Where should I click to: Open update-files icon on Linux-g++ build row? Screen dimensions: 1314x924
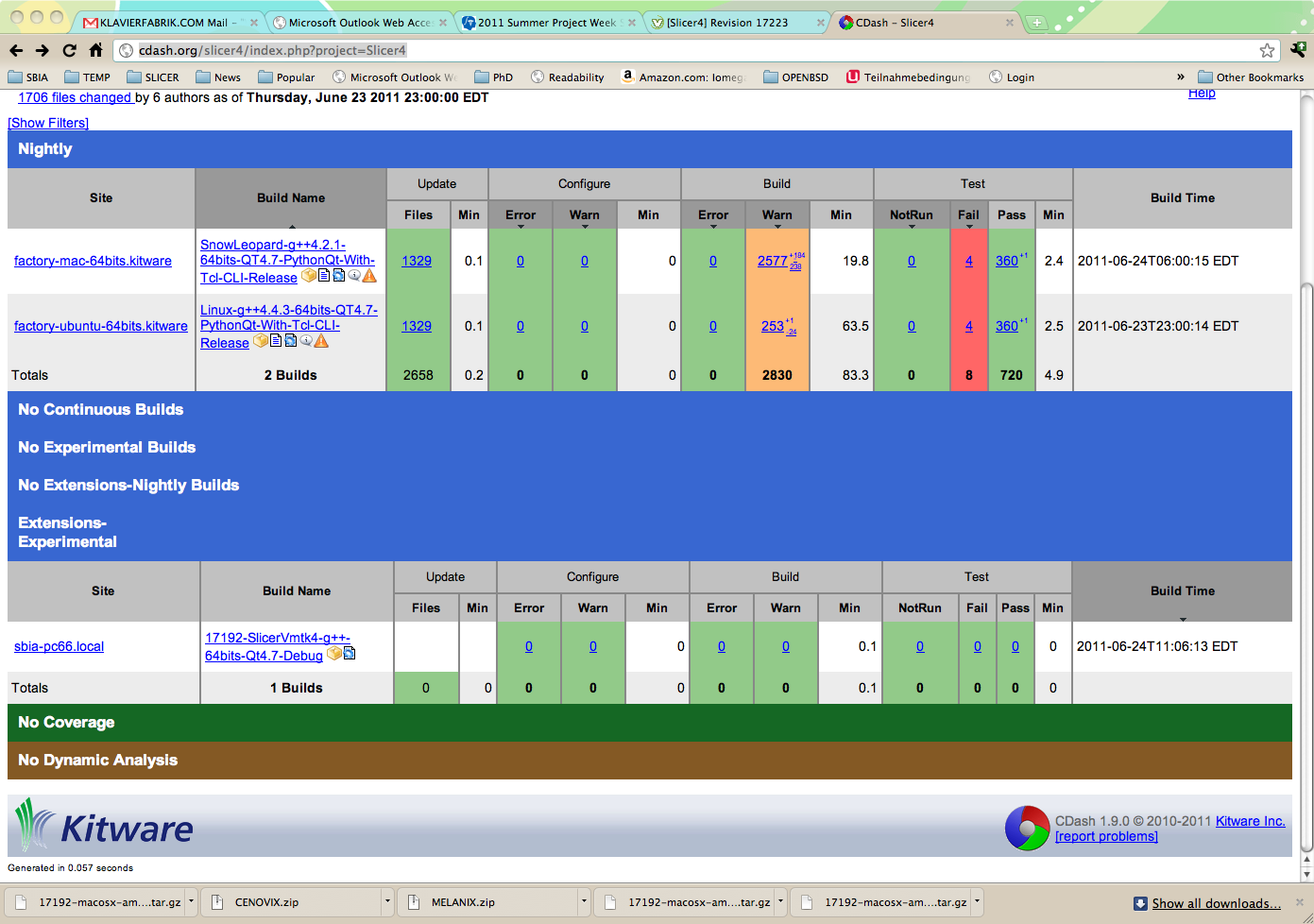pyautogui.click(x=290, y=340)
